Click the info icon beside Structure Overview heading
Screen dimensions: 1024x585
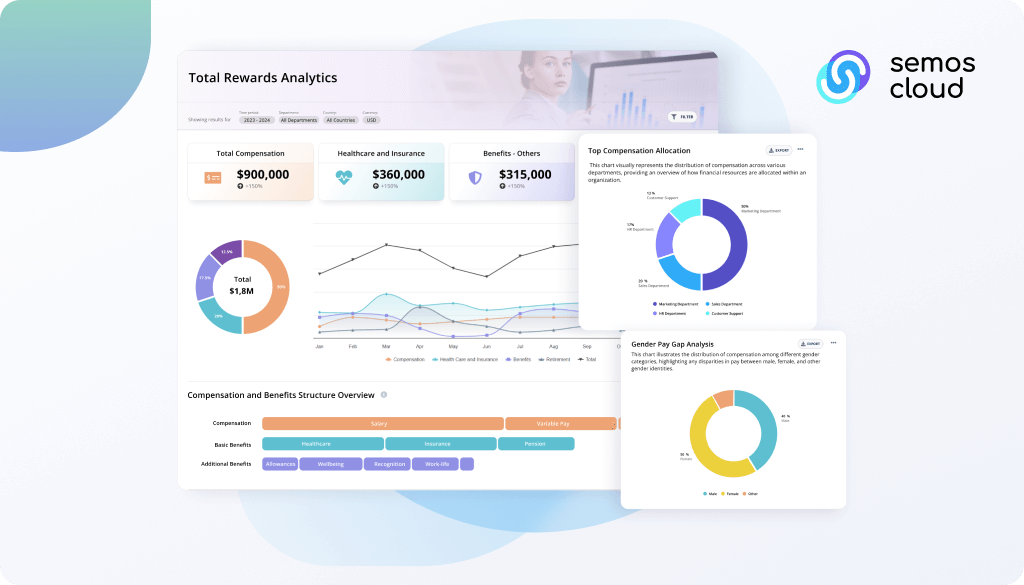point(384,394)
